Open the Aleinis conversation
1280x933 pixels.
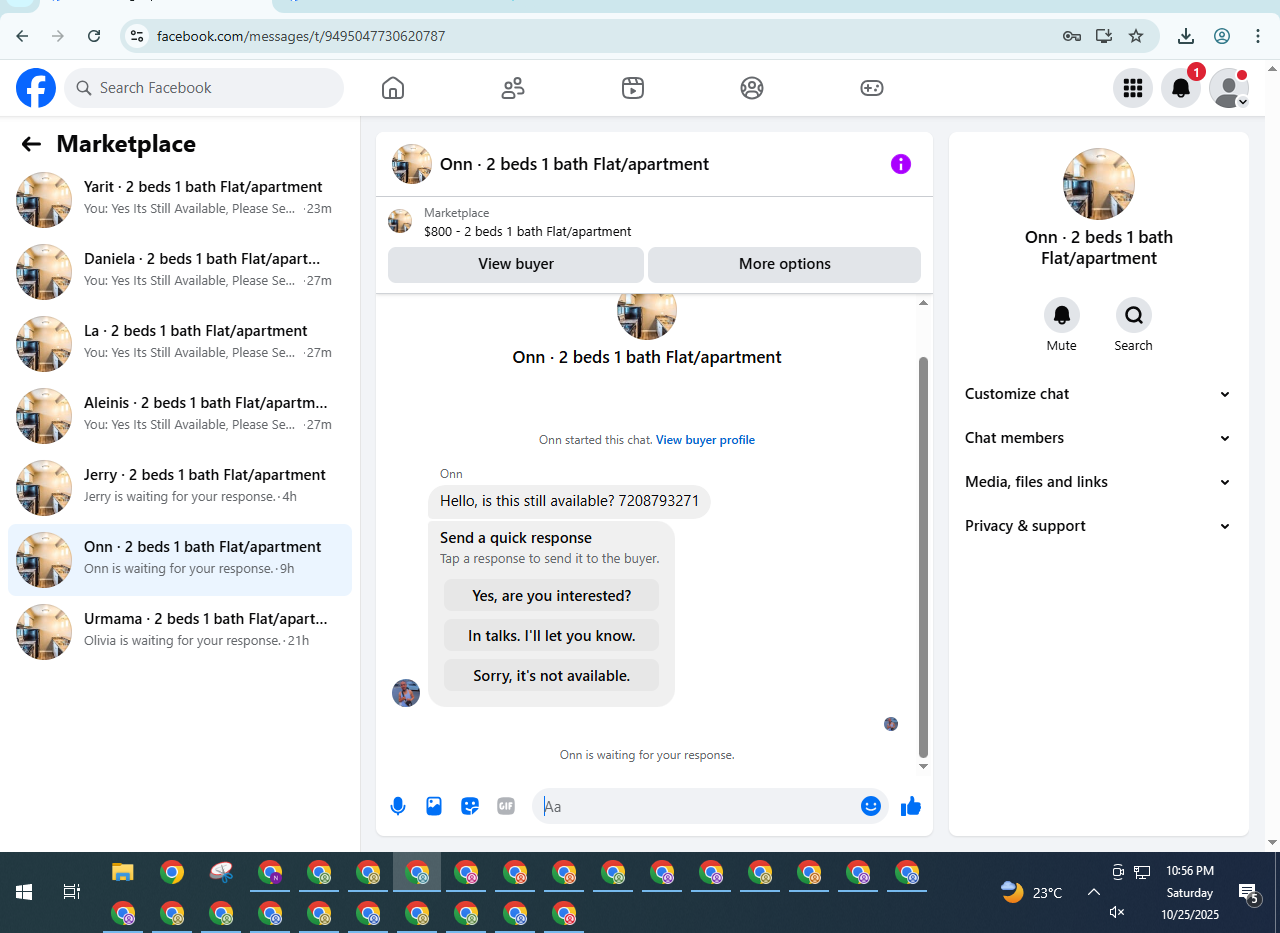[180, 416]
